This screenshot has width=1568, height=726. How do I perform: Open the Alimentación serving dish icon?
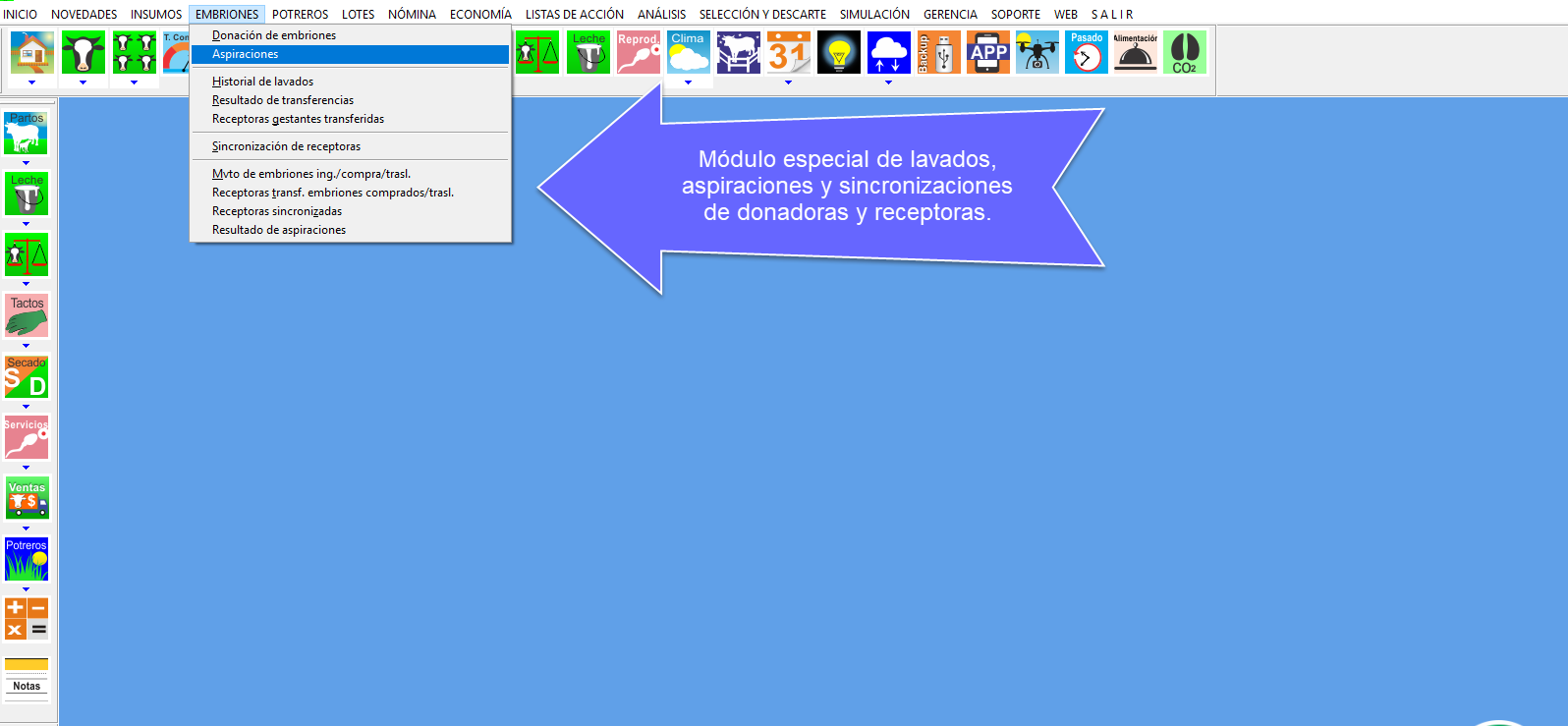pyautogui.click(x=1136, y=52)
